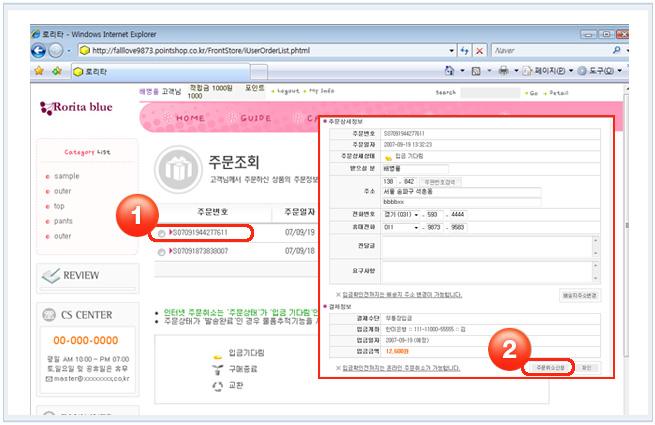Click the Favorites star icon
Viewport: 655px width, 425px height.
coord(40,72)
